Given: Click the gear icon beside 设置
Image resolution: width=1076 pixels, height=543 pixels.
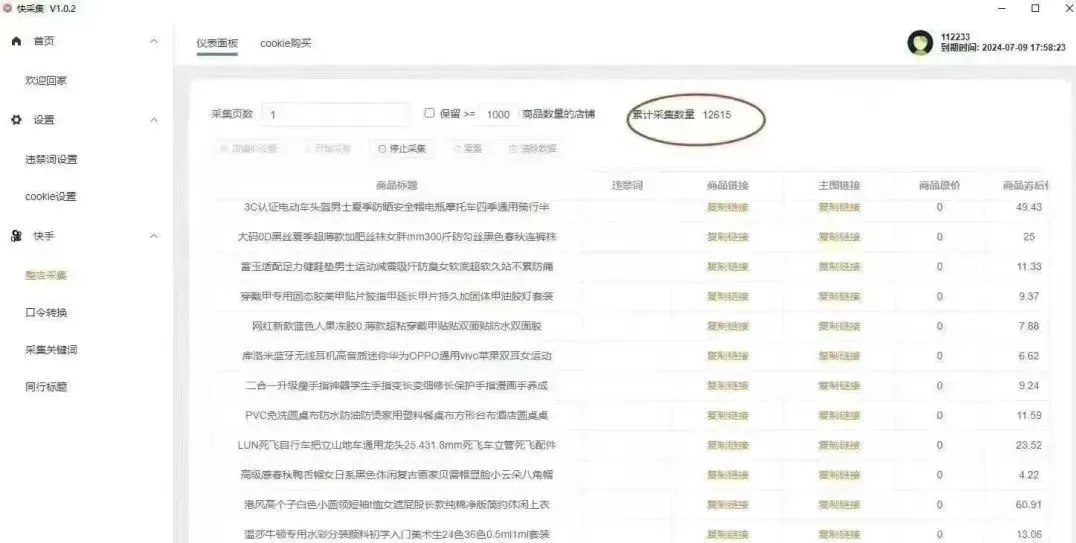Looking at the screenshot, I should coord(16,120).
